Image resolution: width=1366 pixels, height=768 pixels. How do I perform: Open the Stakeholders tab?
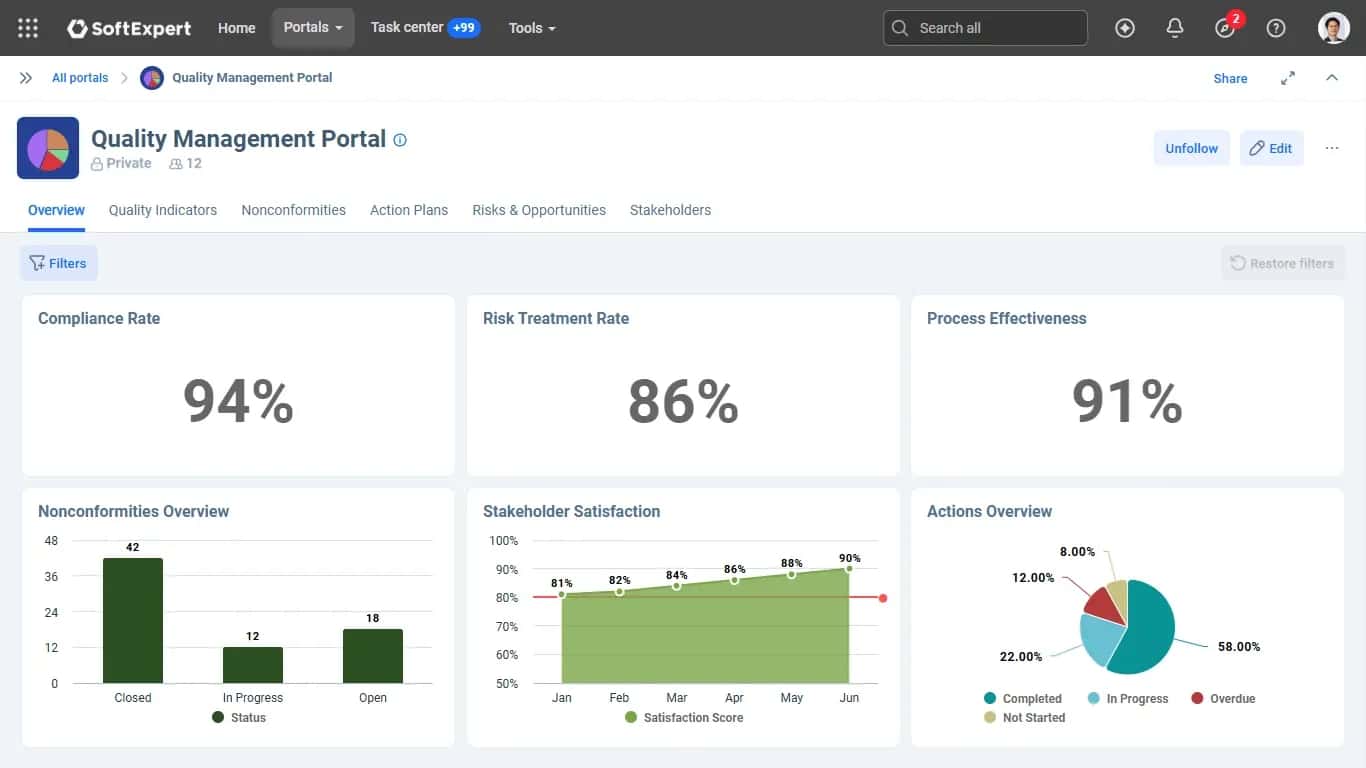671,210
